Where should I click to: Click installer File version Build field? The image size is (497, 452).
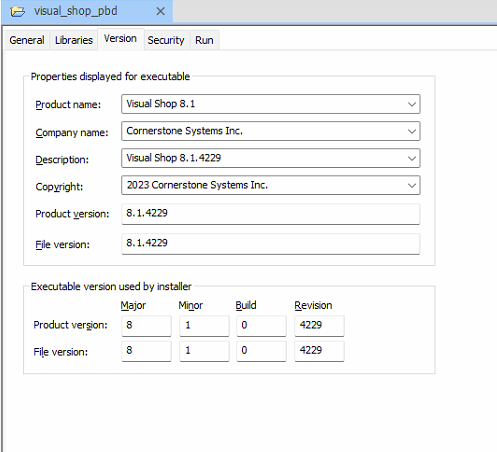[x=261, y=351]
